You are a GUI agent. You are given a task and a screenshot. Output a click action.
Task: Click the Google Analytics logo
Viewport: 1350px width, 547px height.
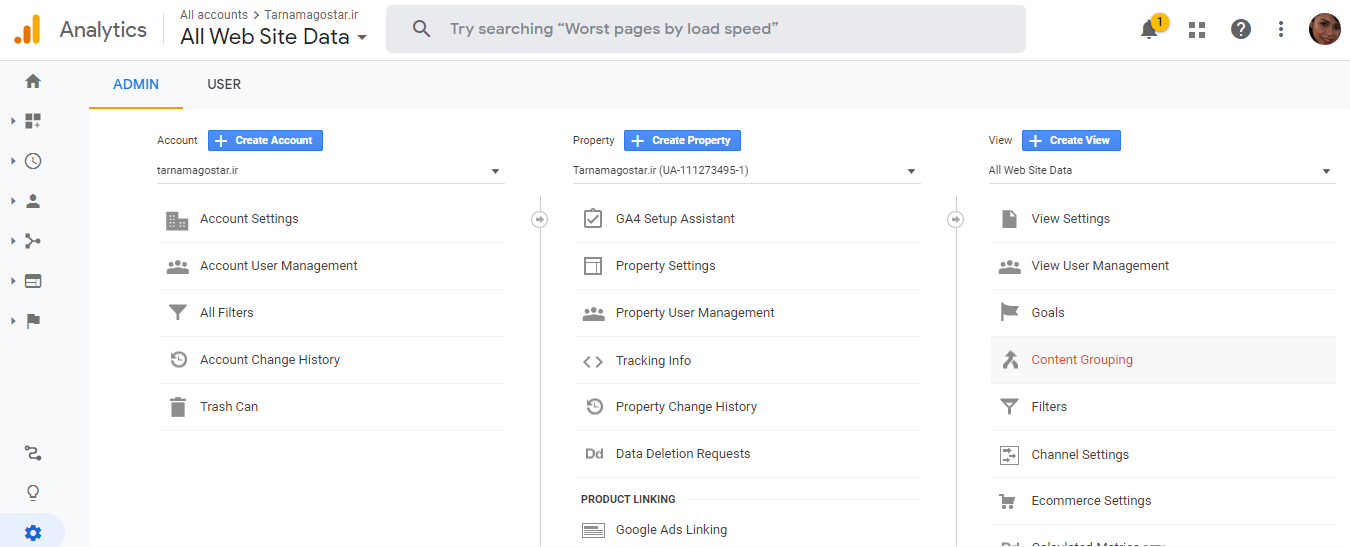28,29
